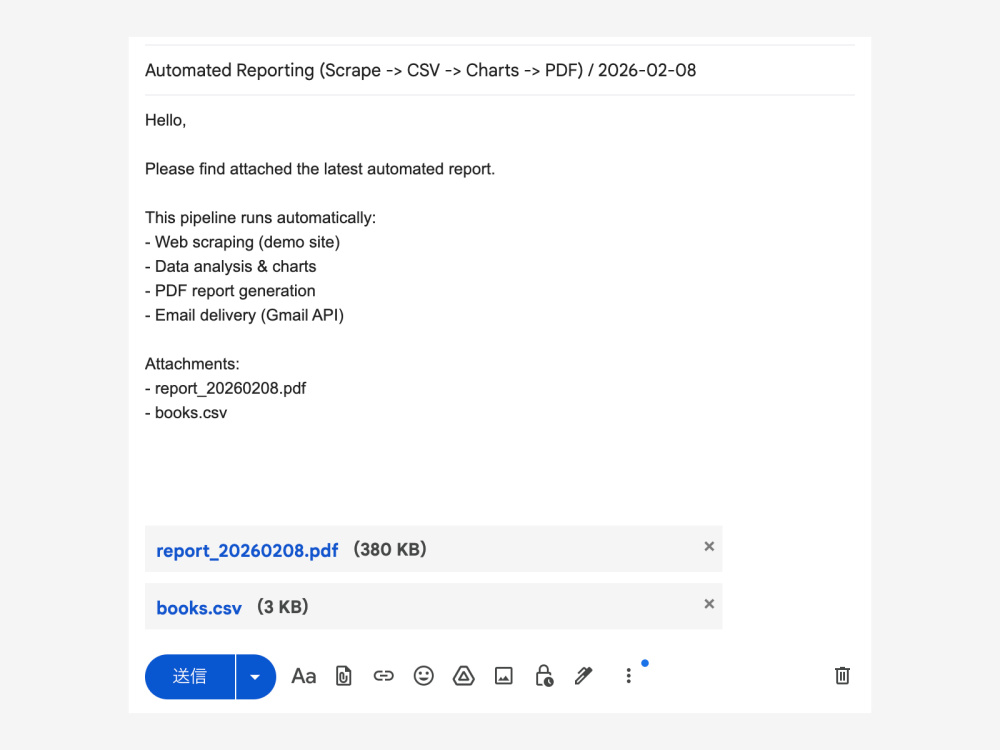Viewport: 1000px width, 750px height.
Task: Insert a photo with the image icon
Action: pyautogui.click(x=504, y=676)
